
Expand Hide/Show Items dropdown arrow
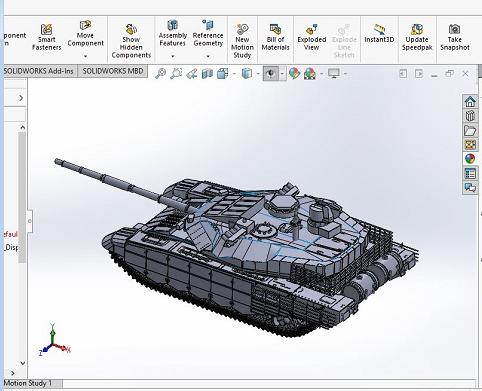[x=282, y=74]
